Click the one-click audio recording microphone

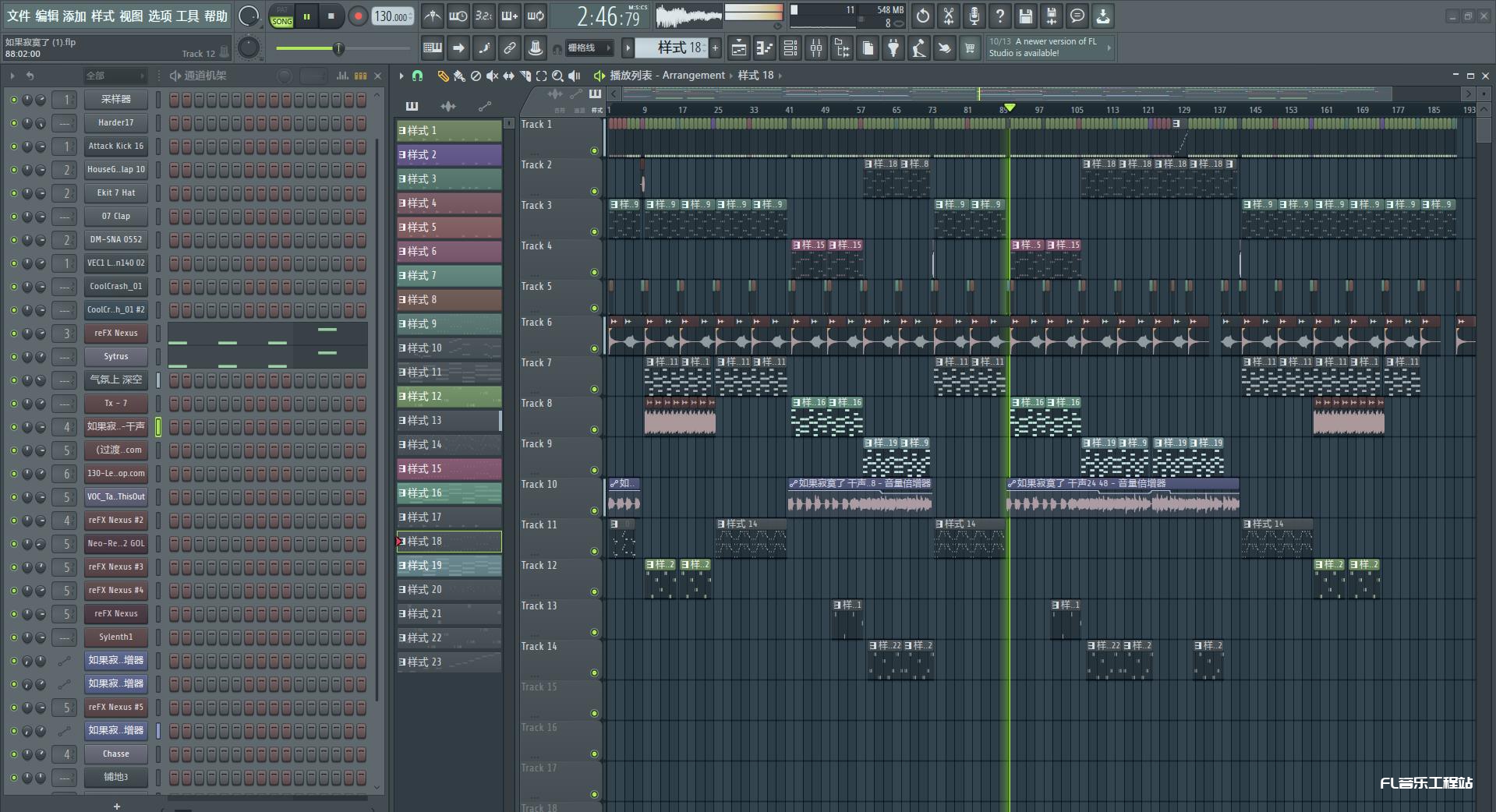(974, 16)
